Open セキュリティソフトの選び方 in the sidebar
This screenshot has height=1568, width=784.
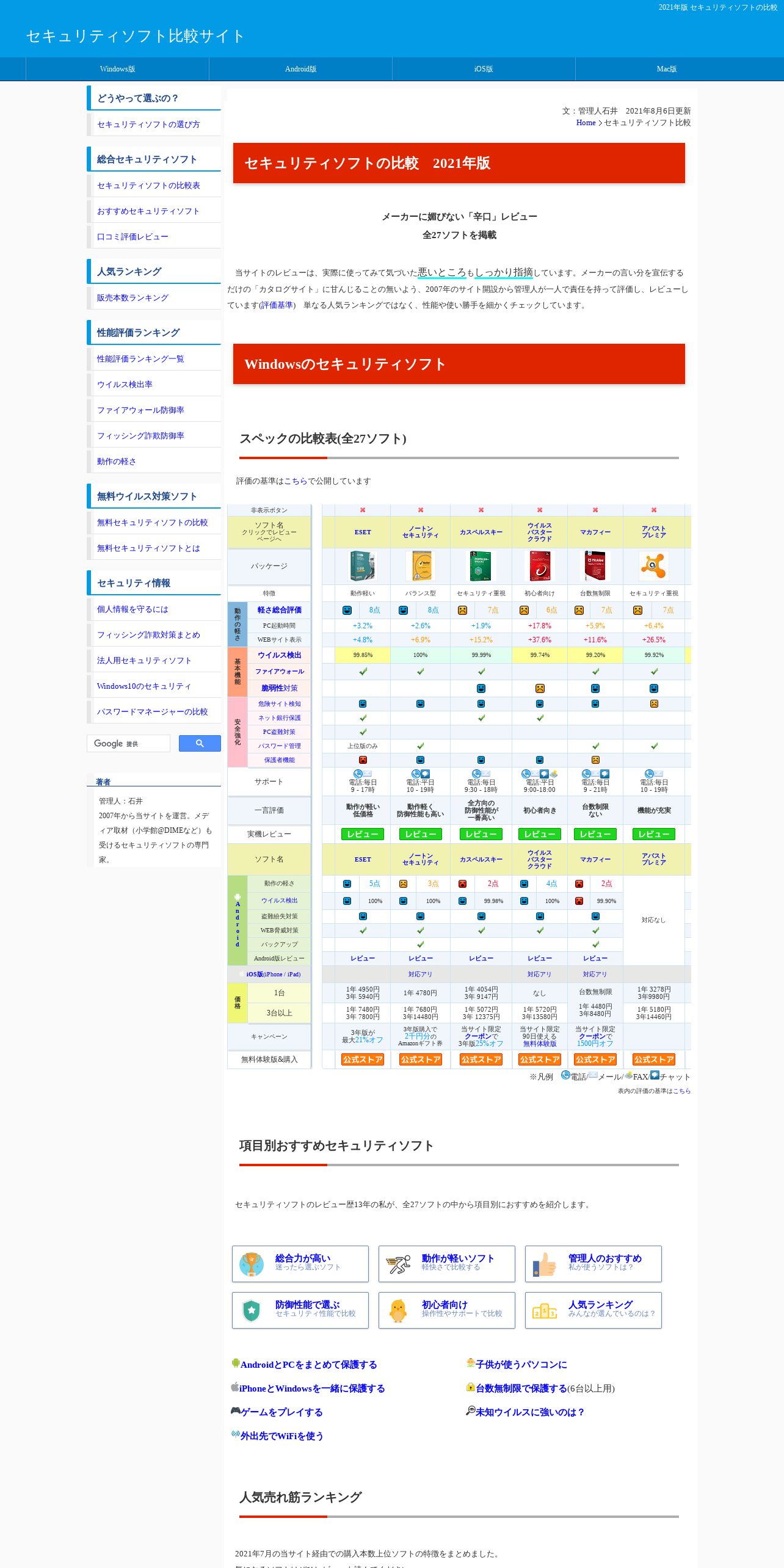[x=148, y=125]
